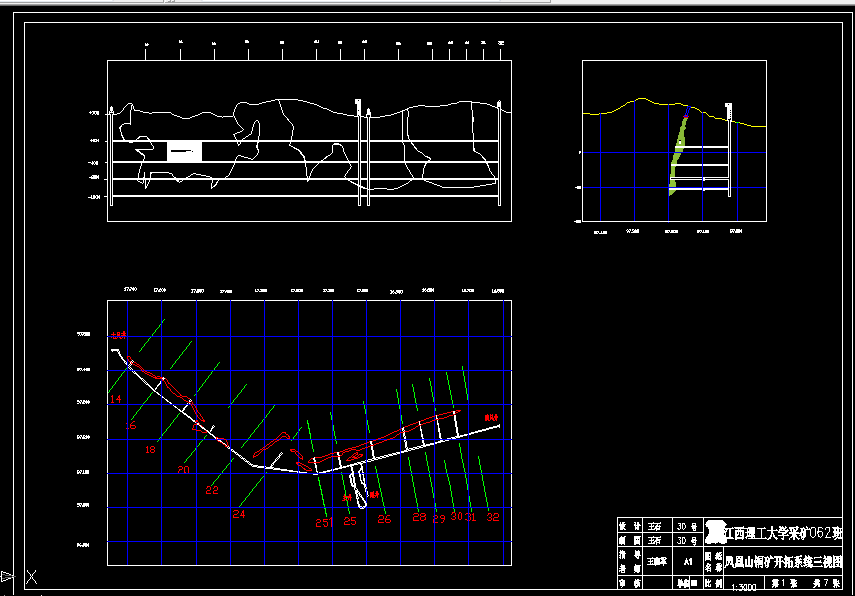The image size is (855, 596).
Task: Click the 共7张 total sheets text
Action: [826, 583]
